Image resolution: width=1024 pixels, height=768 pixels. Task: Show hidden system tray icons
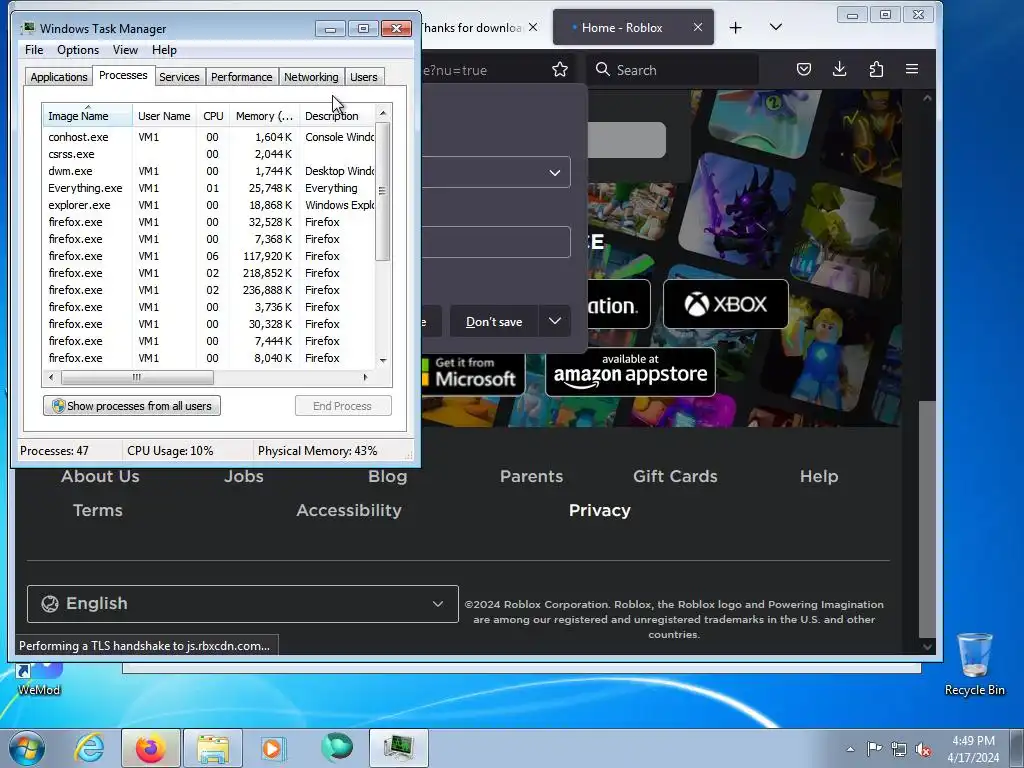850,749
